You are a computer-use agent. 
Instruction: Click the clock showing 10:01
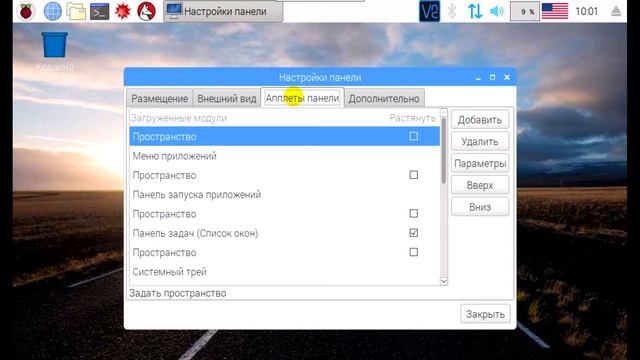(x=587, y=11)
